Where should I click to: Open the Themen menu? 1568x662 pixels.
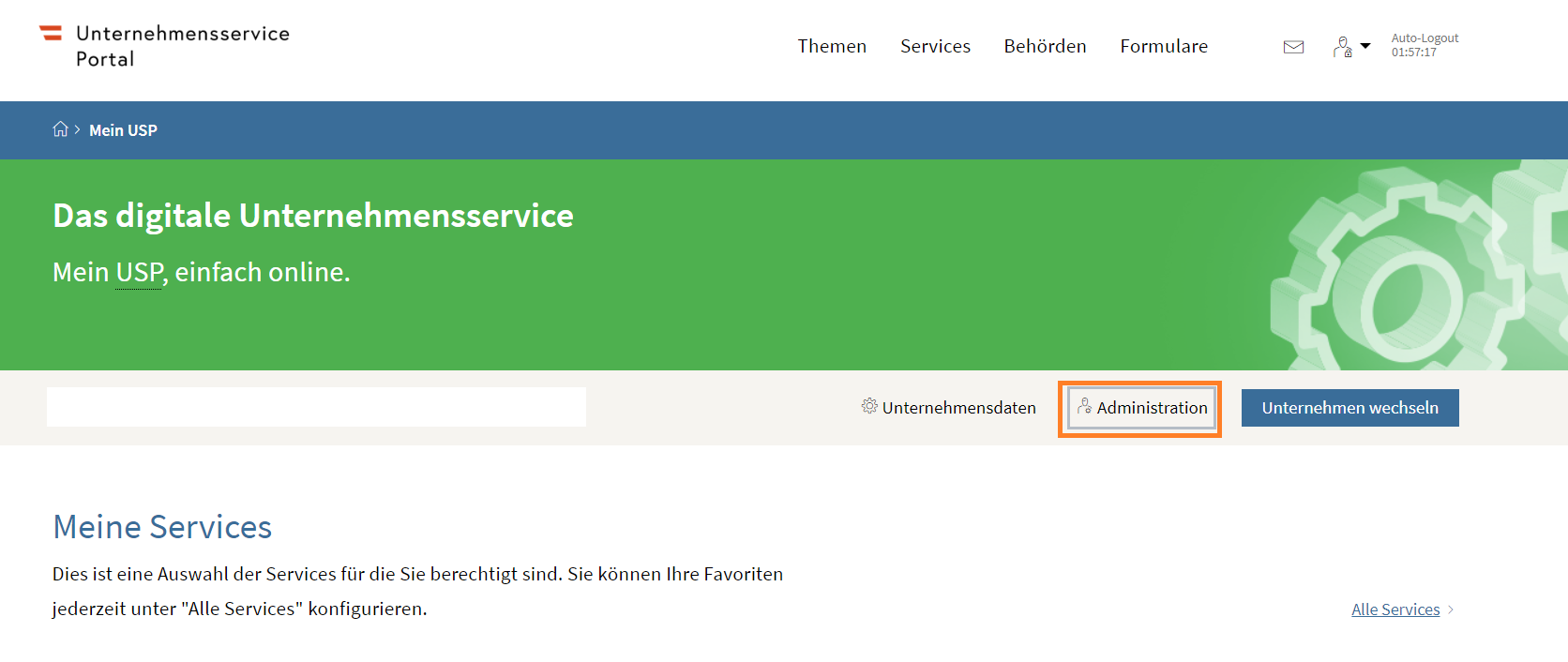tap(832, 46)
